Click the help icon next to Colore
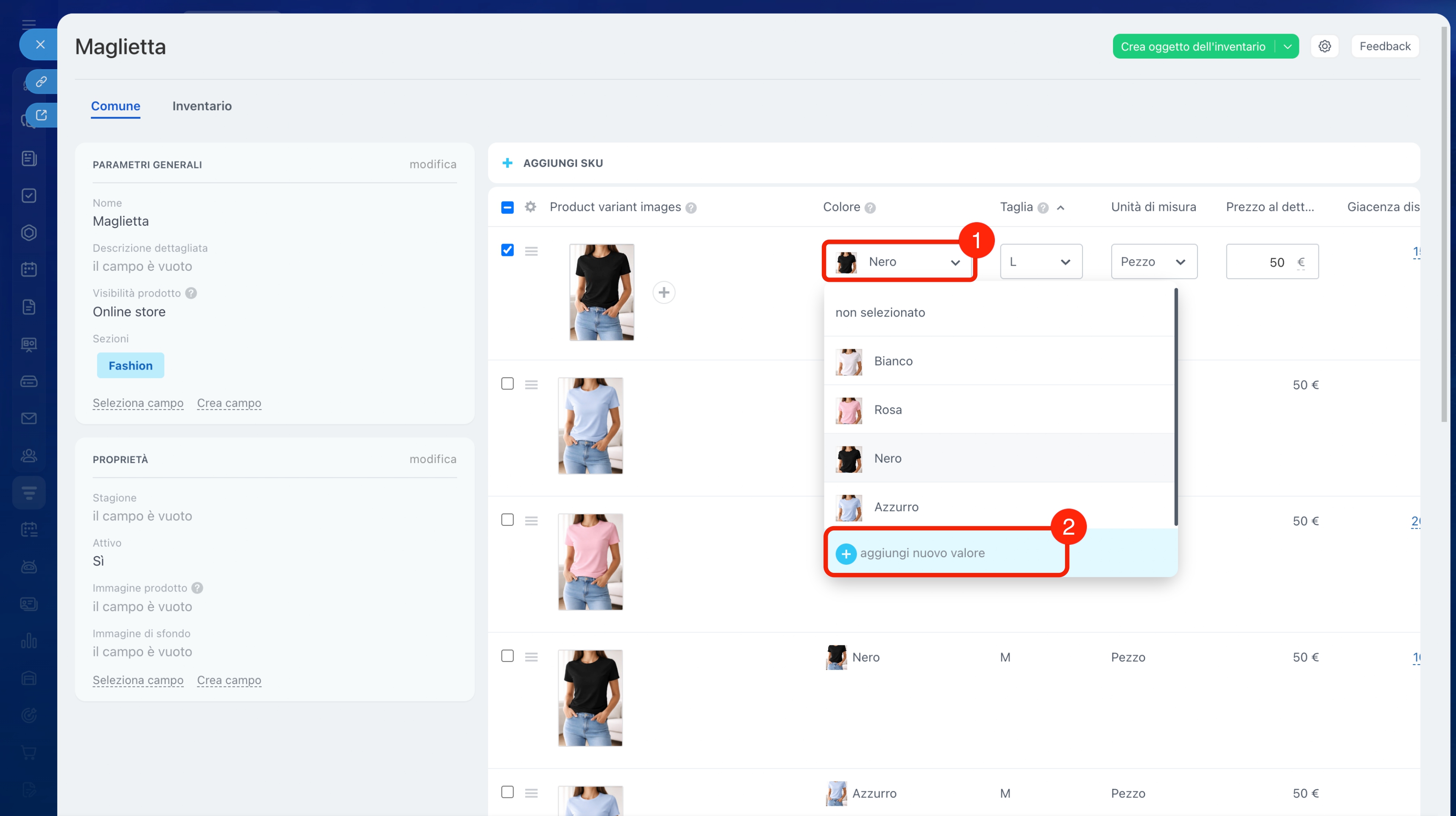The height and width of the screenshot is (816, 1456). coord(871,208)
